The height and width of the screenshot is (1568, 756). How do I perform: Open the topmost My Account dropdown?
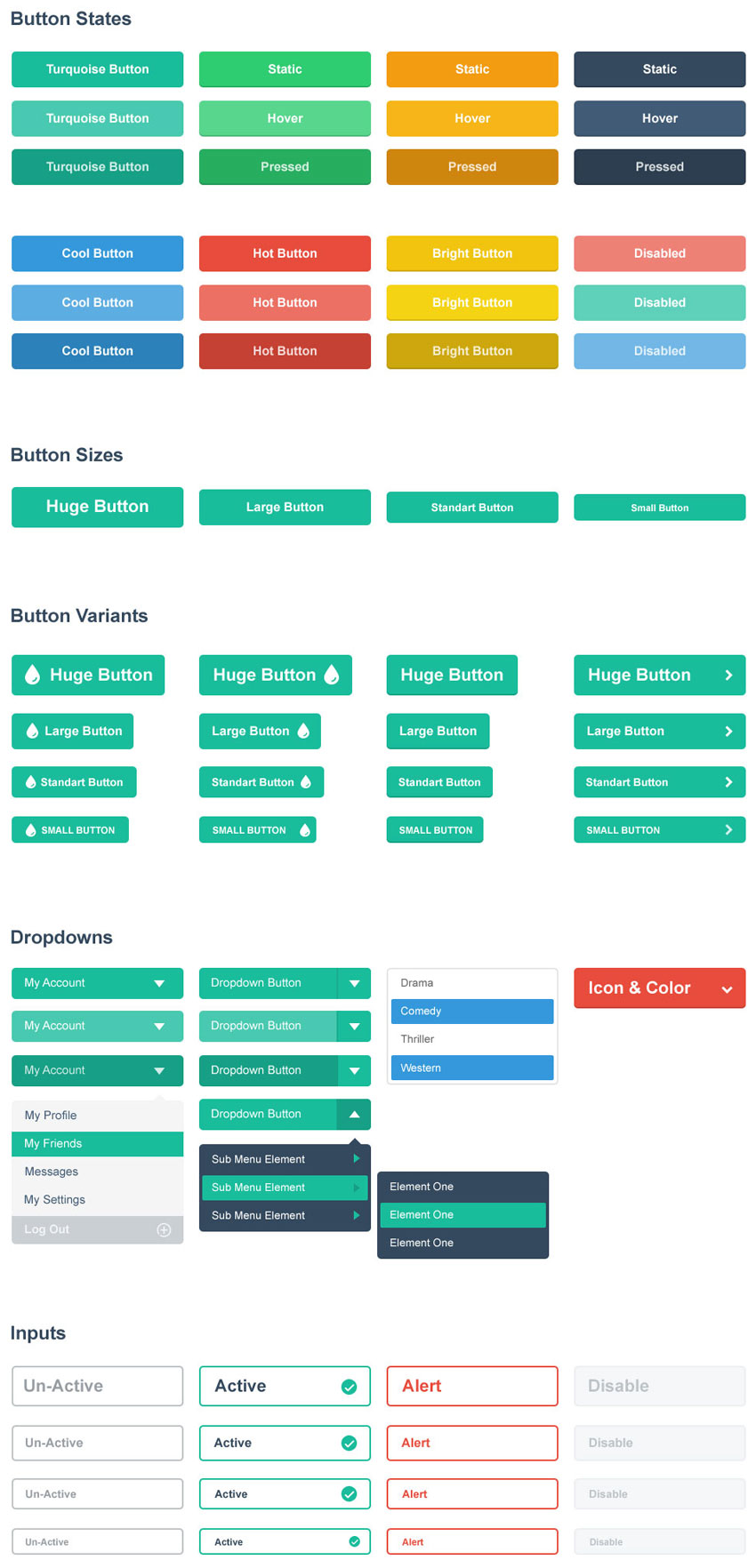coord(98,983)
